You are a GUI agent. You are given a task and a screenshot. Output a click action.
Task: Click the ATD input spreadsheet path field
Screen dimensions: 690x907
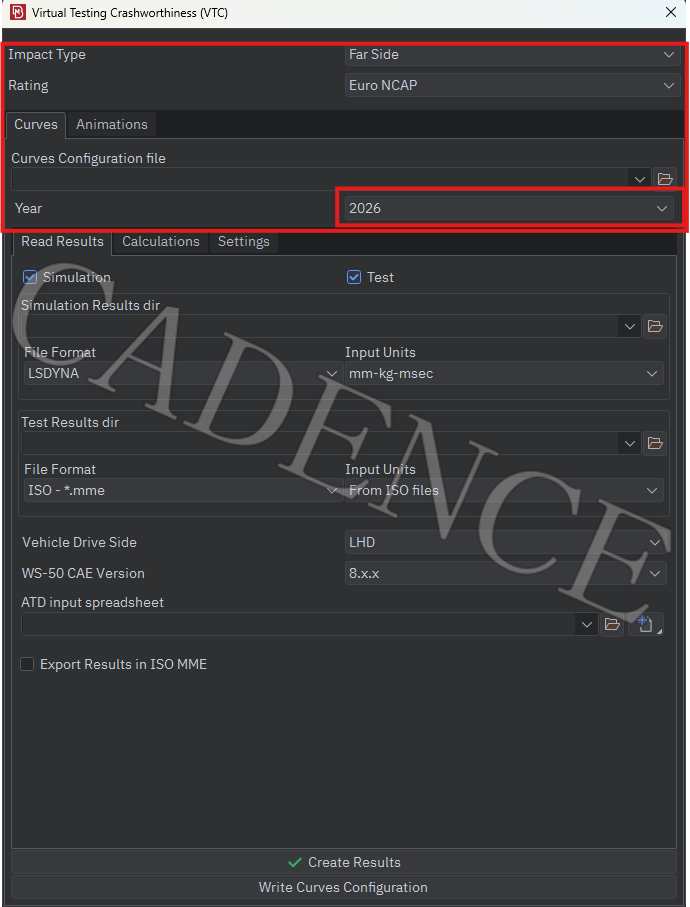coord(299,625)
